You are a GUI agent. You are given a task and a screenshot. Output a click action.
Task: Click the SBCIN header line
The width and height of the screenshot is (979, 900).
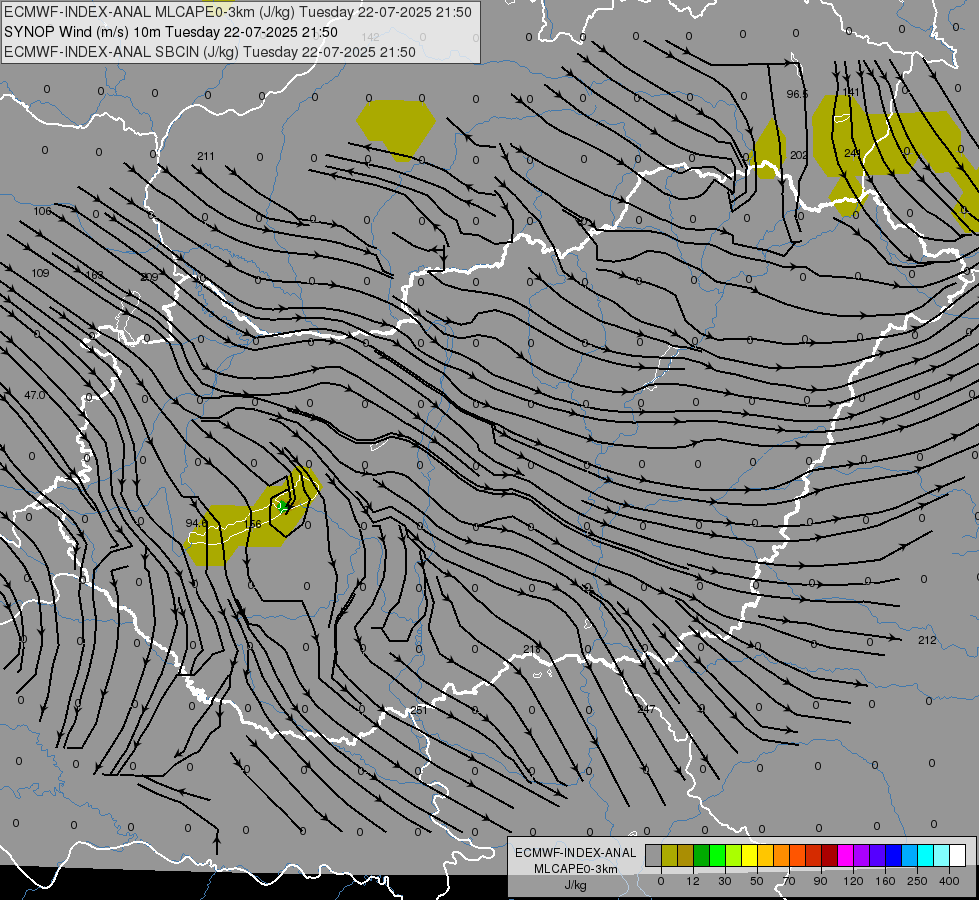coord(210,52)
